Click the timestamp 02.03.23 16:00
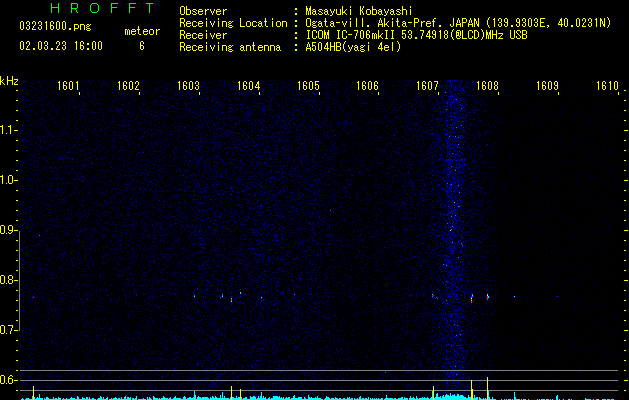Image resolution: width=629 pixels, height=400 pixels. click(x=61, y=46)
